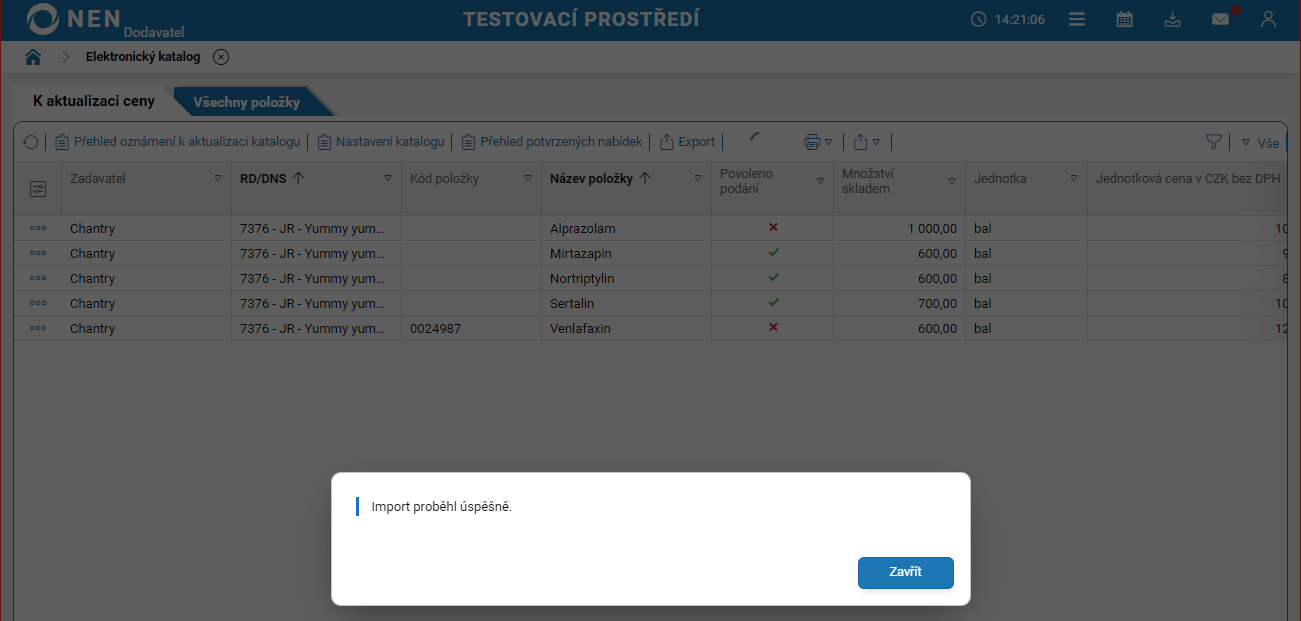This screenshot has height=621, width=1301.
Task: Click red cross in Venlafaxin row
Action: [x=773, y=327]
